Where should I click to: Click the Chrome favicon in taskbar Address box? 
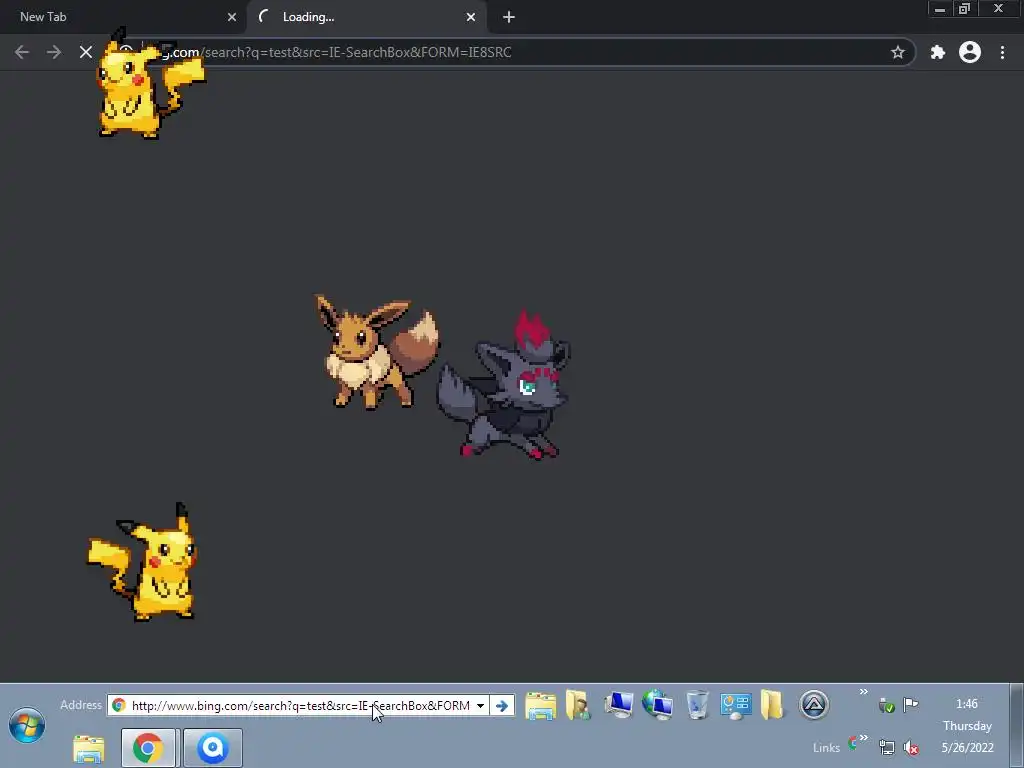coord(119,705)
